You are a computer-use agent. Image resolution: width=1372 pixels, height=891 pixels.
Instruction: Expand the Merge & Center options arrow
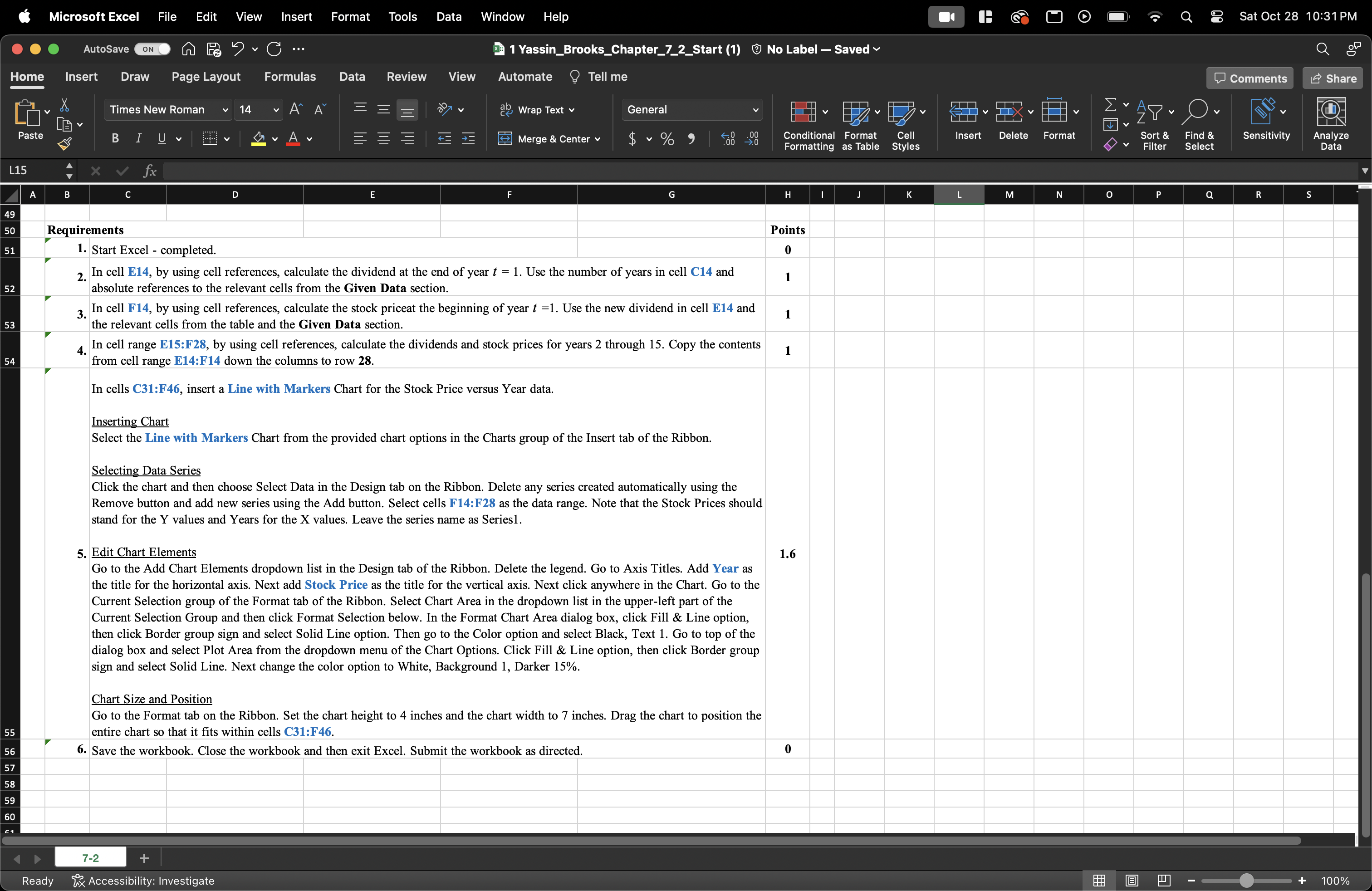pyautogui.click(x=598, y=139)
